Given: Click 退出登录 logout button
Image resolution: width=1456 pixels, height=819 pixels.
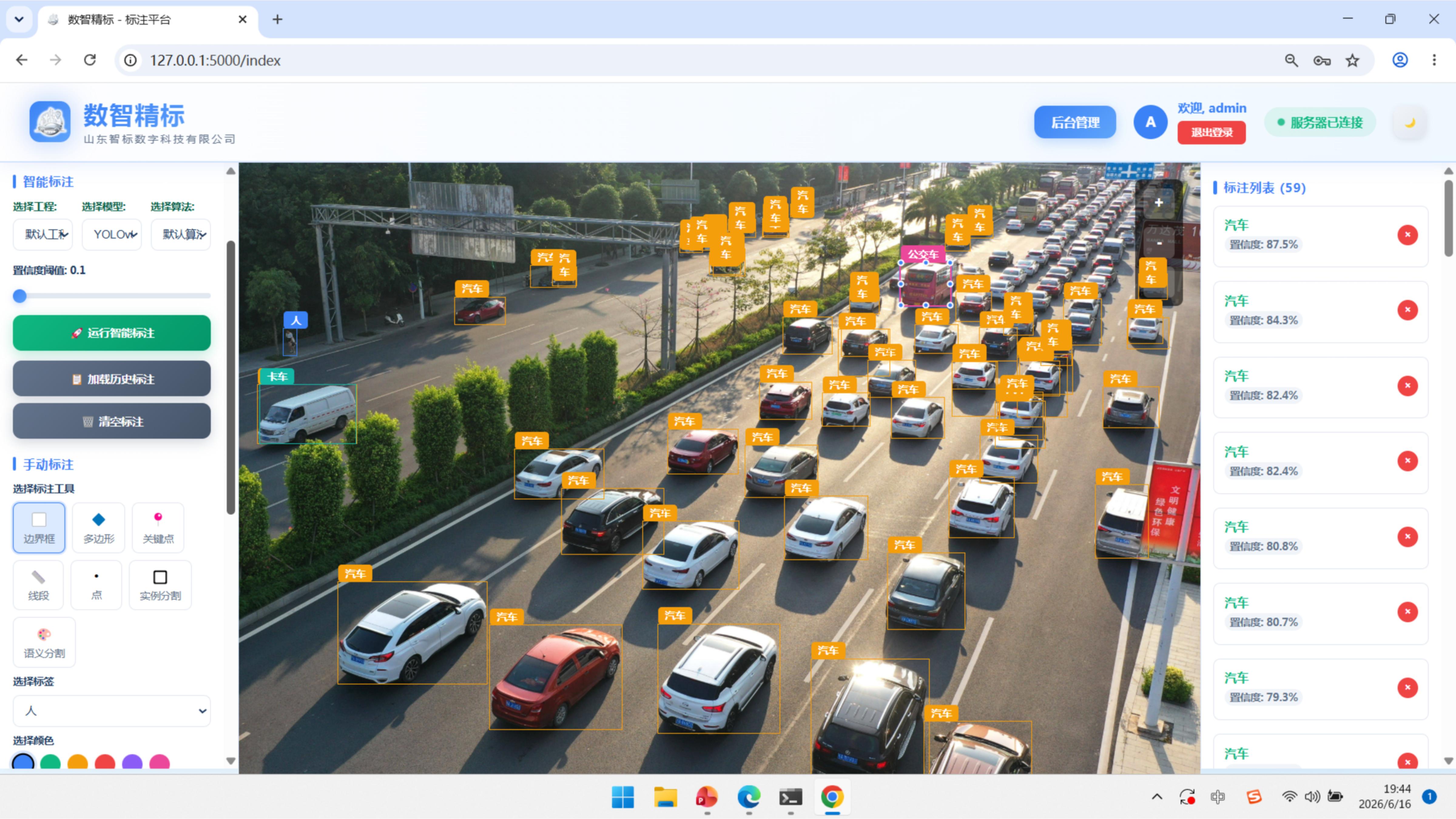Looking at the screenshot, I should coord(1212,132).
